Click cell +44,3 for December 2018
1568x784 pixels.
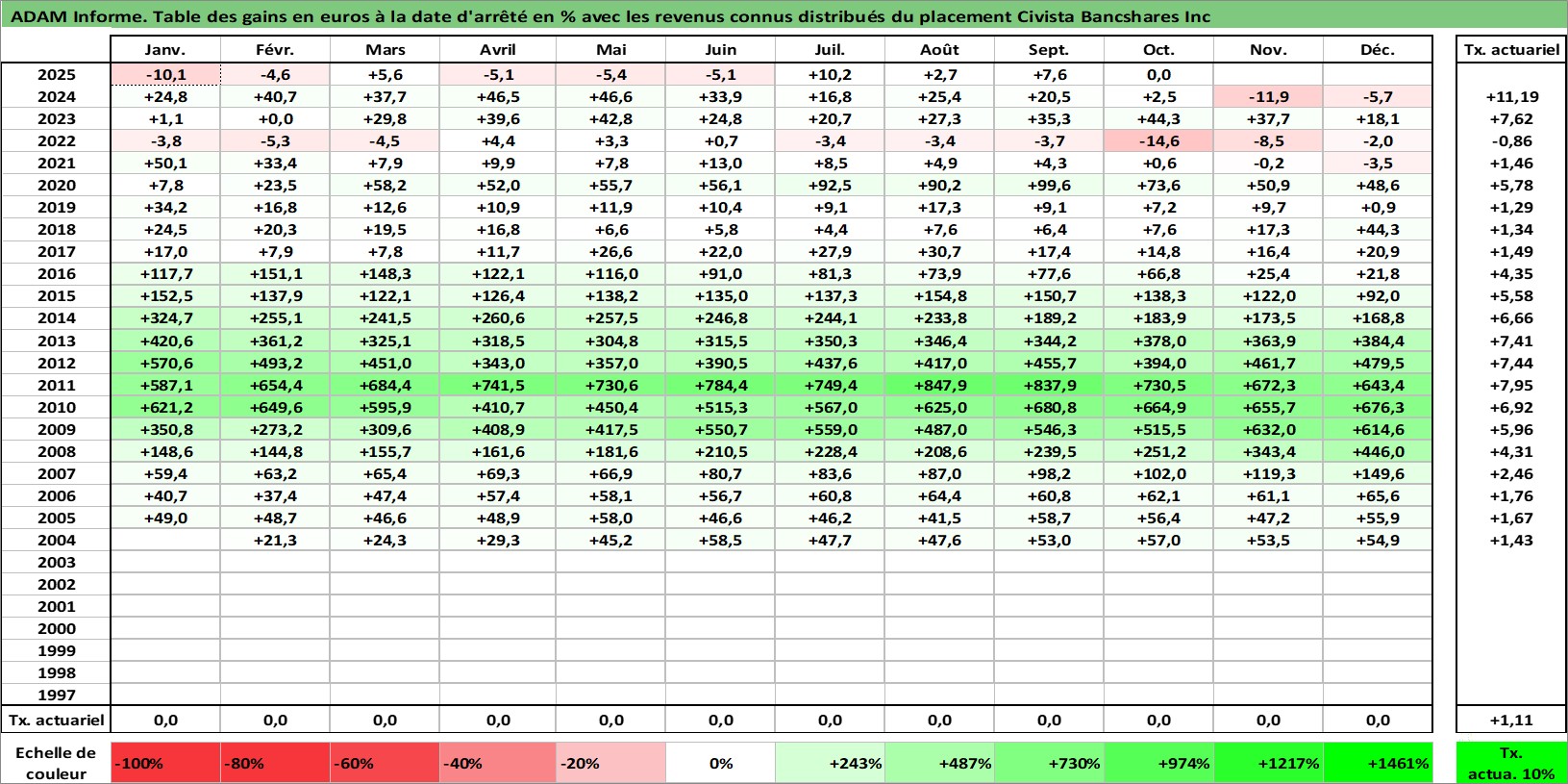(1378, 229)
